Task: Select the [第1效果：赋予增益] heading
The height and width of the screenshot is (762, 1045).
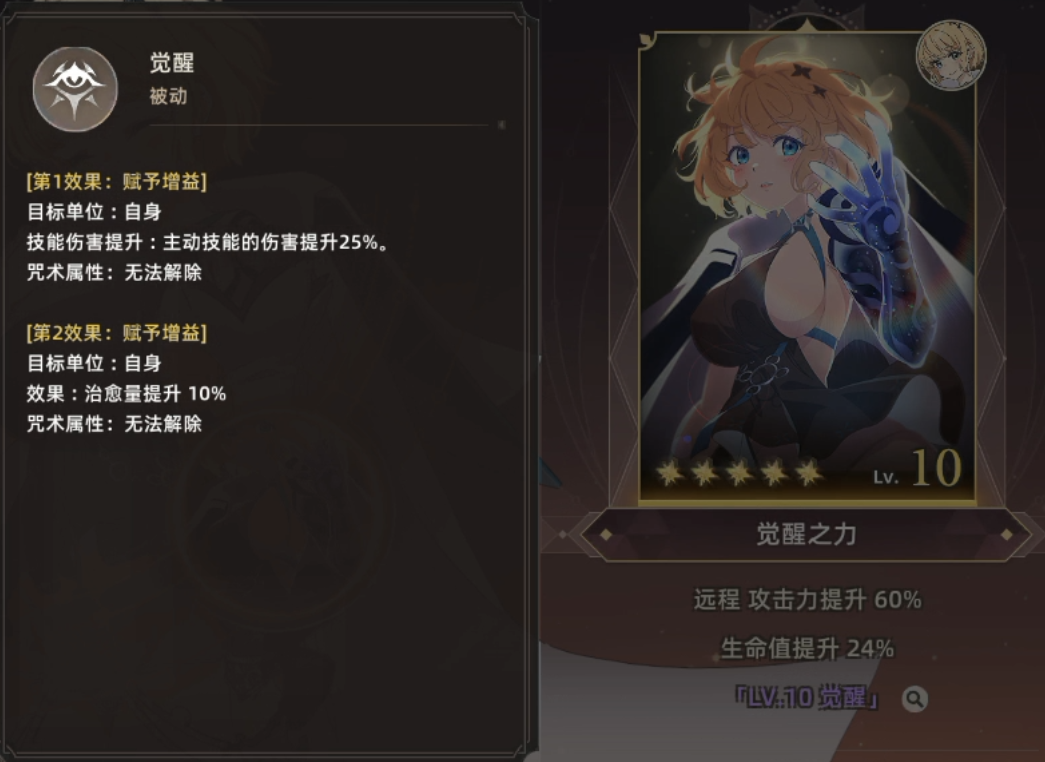Action: pos(117,181)
